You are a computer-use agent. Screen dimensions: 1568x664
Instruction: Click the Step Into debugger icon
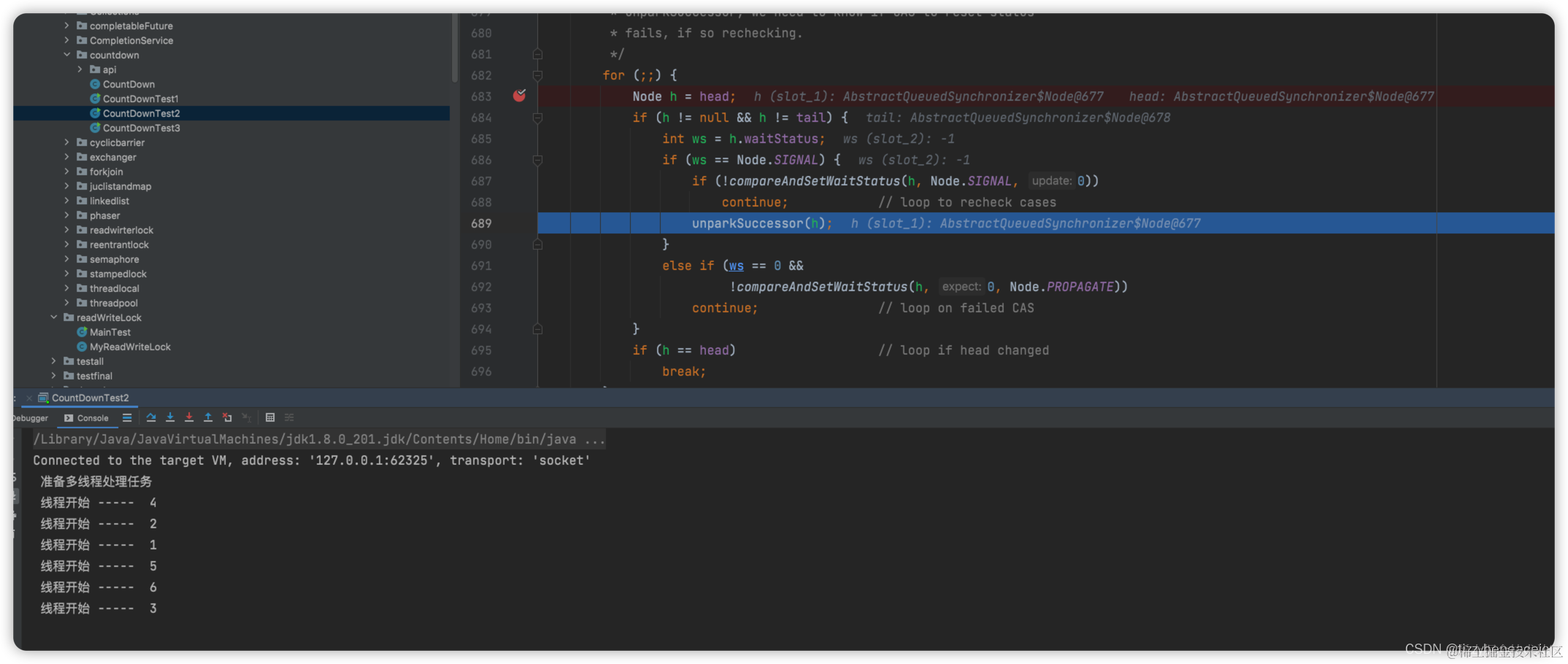[170, 417]
